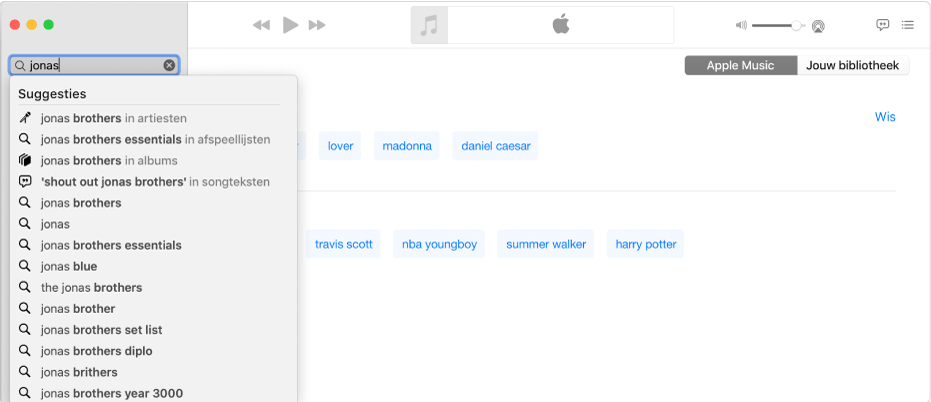Screen dimensions: 931x402
Task: Click the Next track fast-forward icon
Action: coord(317,25)
